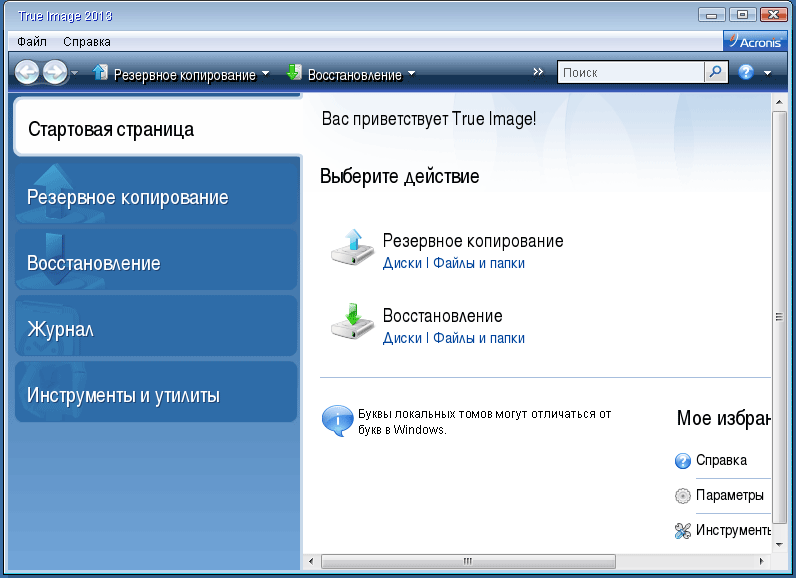This screenshot has height=578, width=796.
Task: Click the blue help question icon
Action: pyautogui.click(x=746, y=72)
